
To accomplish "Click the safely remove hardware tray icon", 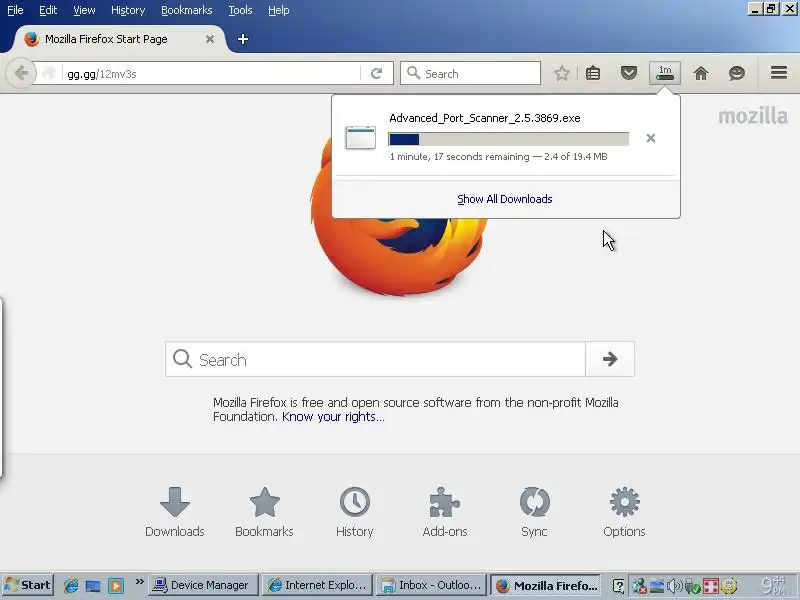I will 692,586.
